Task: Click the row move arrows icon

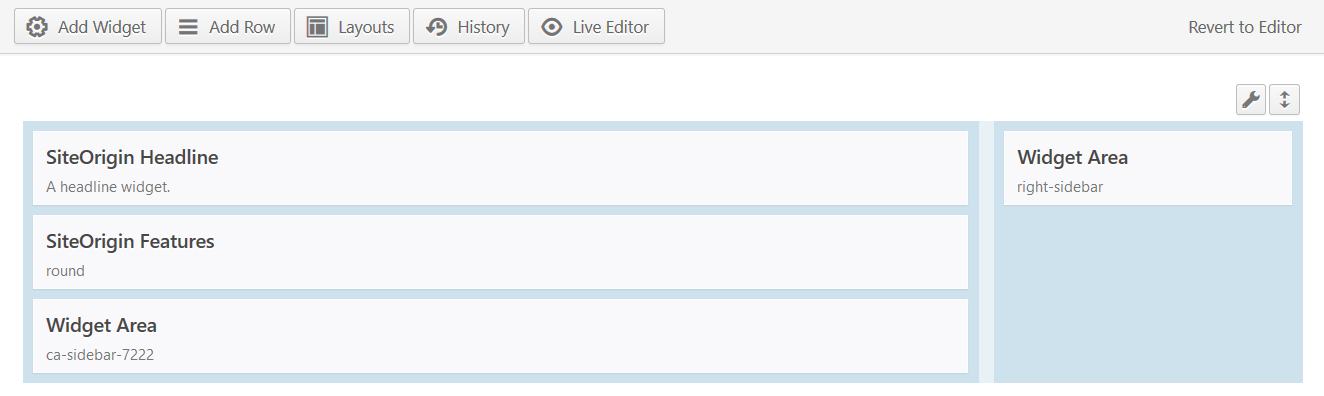Action: (x=1284, y=100)
